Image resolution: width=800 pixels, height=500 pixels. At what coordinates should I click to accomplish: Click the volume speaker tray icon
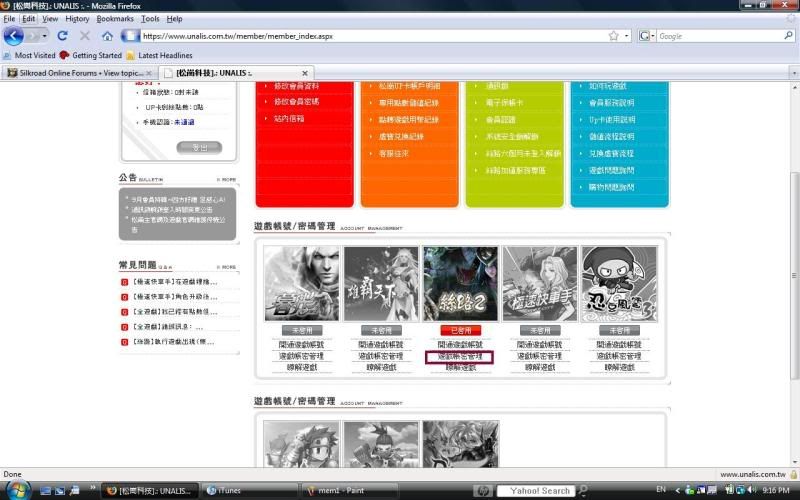click(x=753, y=490)
